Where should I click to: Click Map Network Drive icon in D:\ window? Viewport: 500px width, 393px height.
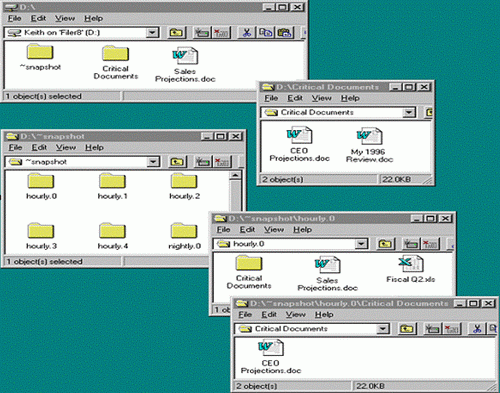click(202, 33)
